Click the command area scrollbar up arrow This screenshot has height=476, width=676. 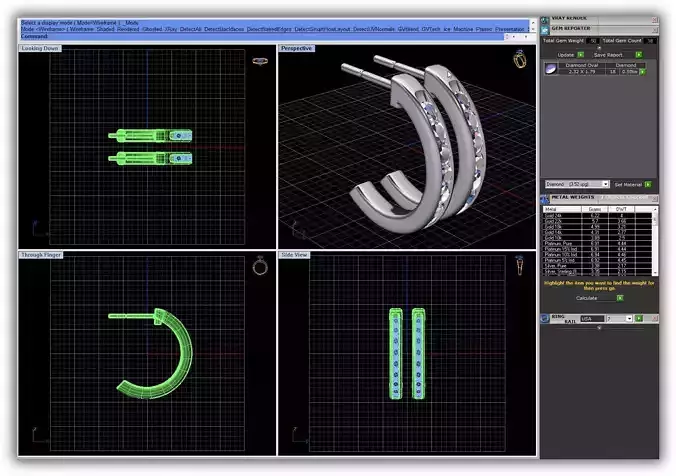coord(533,22)
